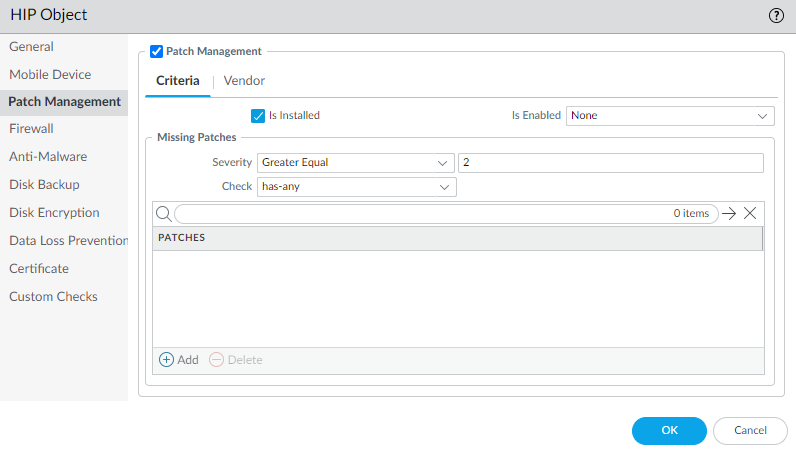The height and width of the screenshot is (457, 796).
Task: Open the Anti-Malware section
Action: point(48,157)
